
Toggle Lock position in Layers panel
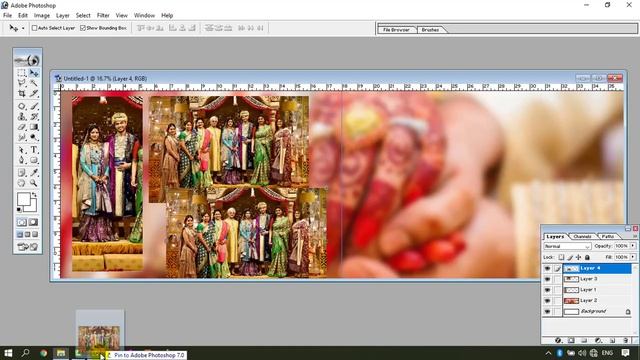[579, 257]
